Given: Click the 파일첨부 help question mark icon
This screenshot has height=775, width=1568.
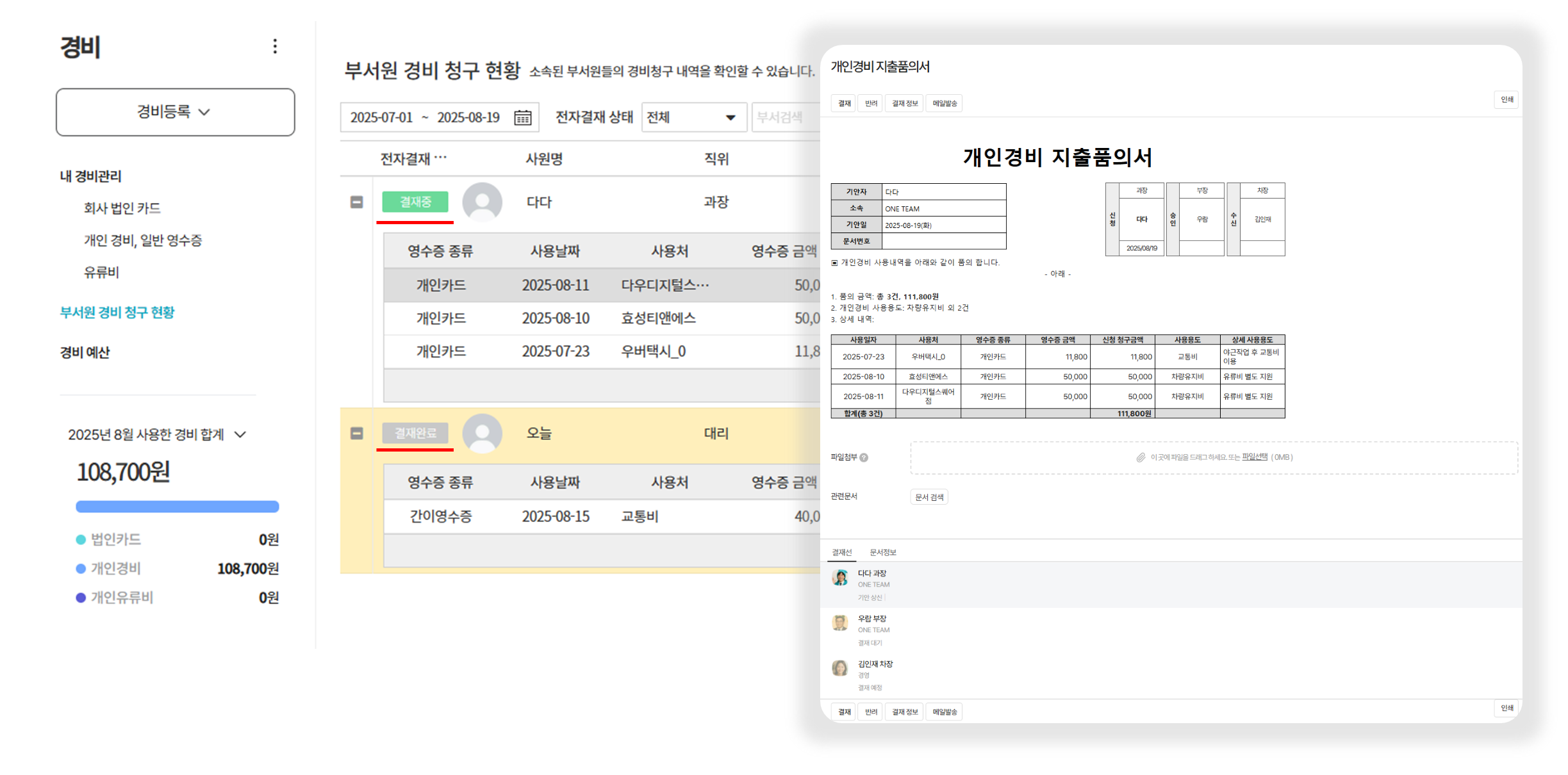Looking at the screenshot, I should [864, 457].
